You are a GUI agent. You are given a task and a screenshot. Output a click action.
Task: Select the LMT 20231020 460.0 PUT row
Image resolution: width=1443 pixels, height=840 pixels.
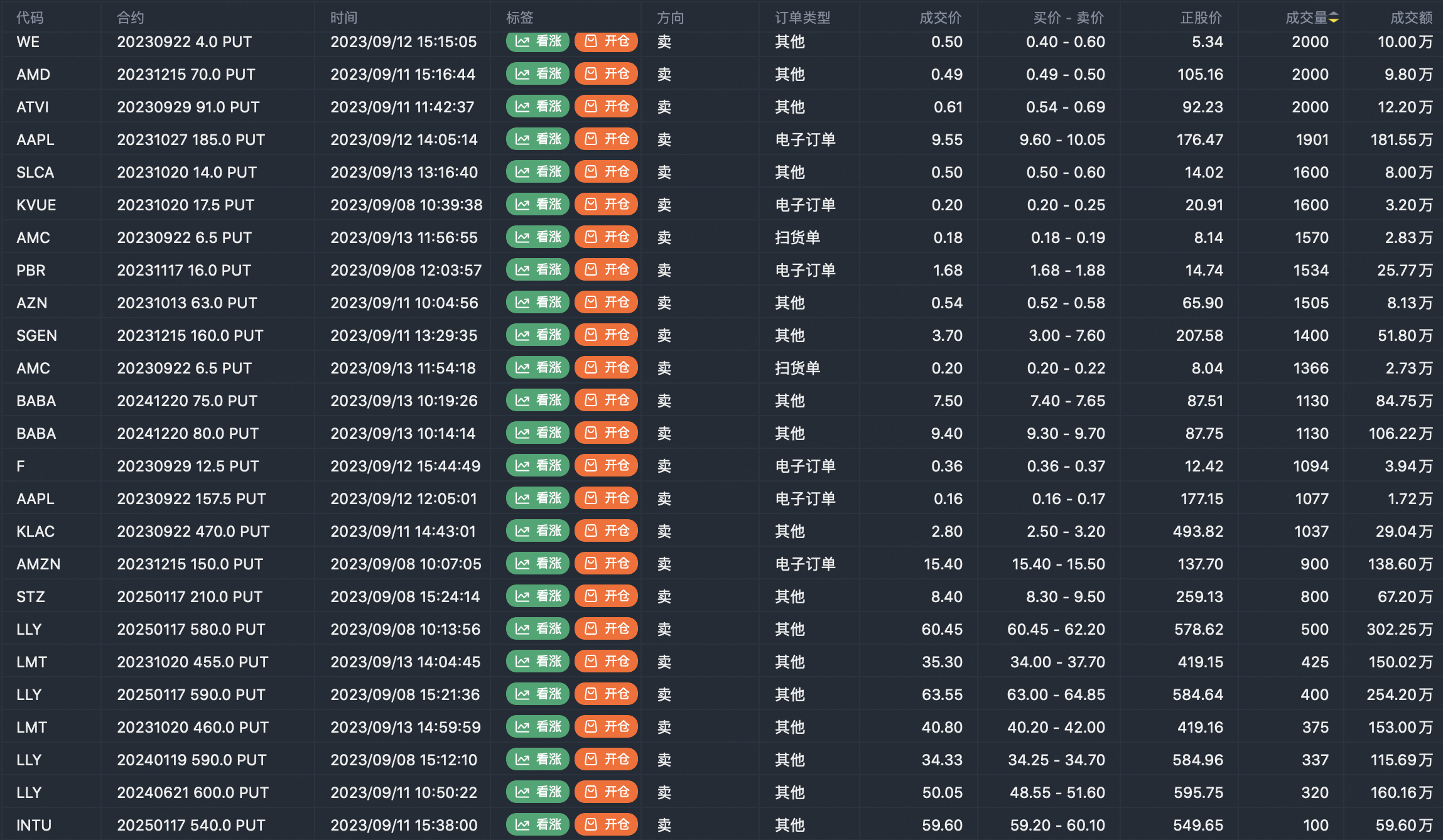pyautogui.click(x=193, y=727)
